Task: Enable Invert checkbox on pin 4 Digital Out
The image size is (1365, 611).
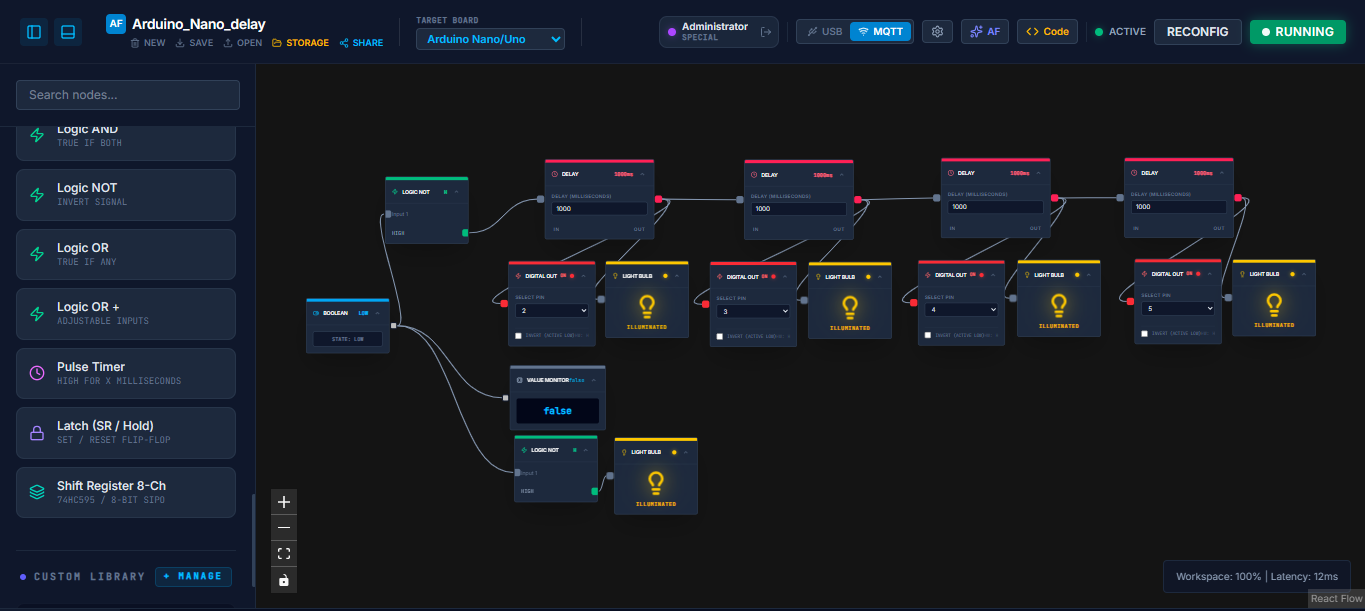Action: click(x=927, y=335)
